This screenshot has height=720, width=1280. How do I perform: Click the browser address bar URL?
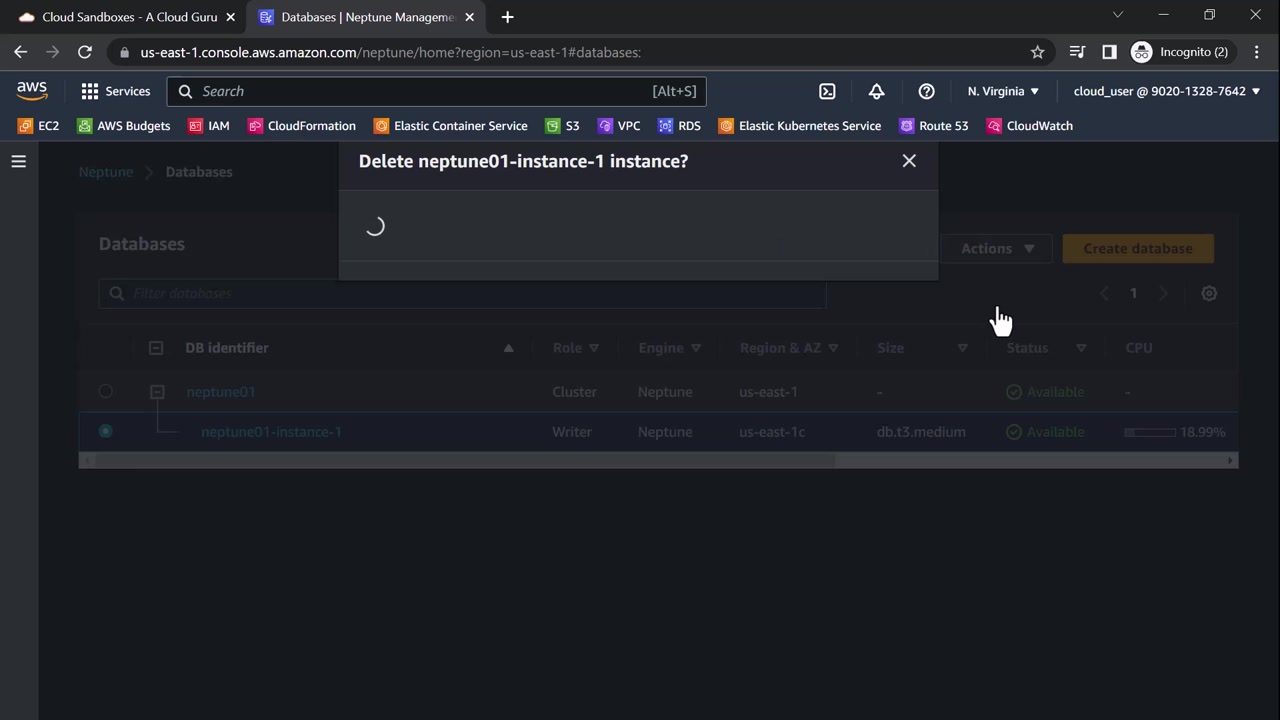391,52
